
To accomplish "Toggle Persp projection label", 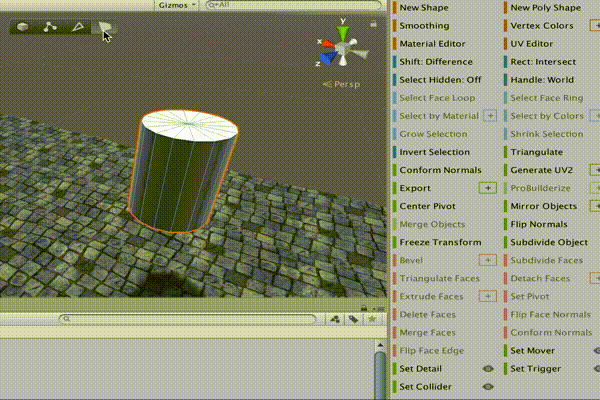I will [x=342, y=84].
